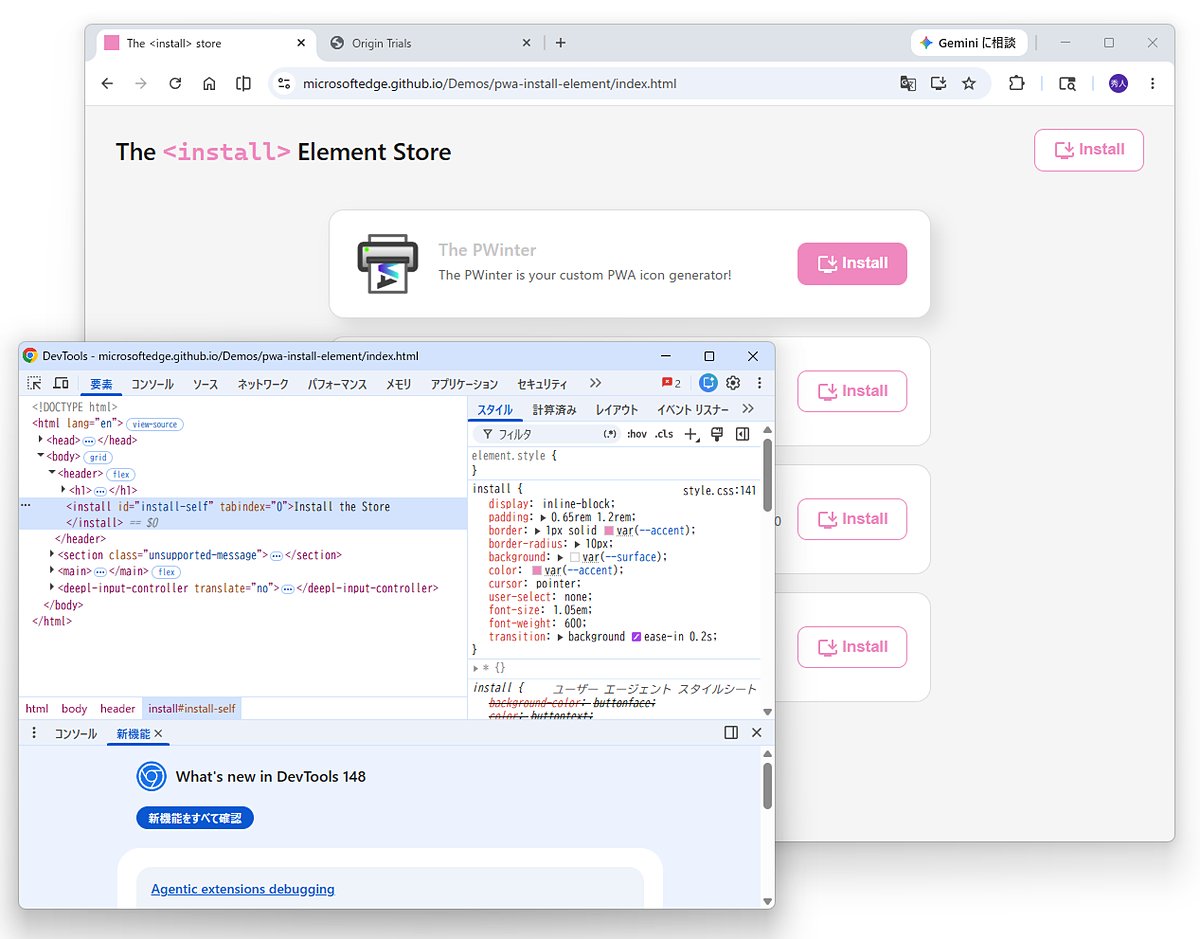The width and height of the screenshot is (1200, 939).
Task: Click the filled Install button for The PWinter
Action: coord(852,263)
